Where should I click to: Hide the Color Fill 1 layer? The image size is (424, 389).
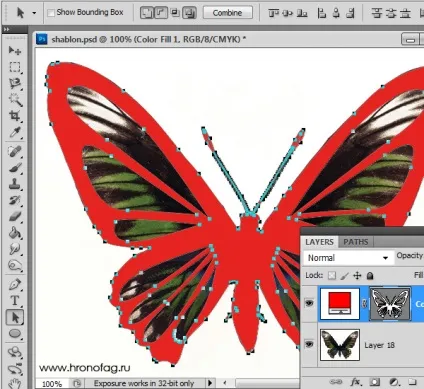click(309, 303)
